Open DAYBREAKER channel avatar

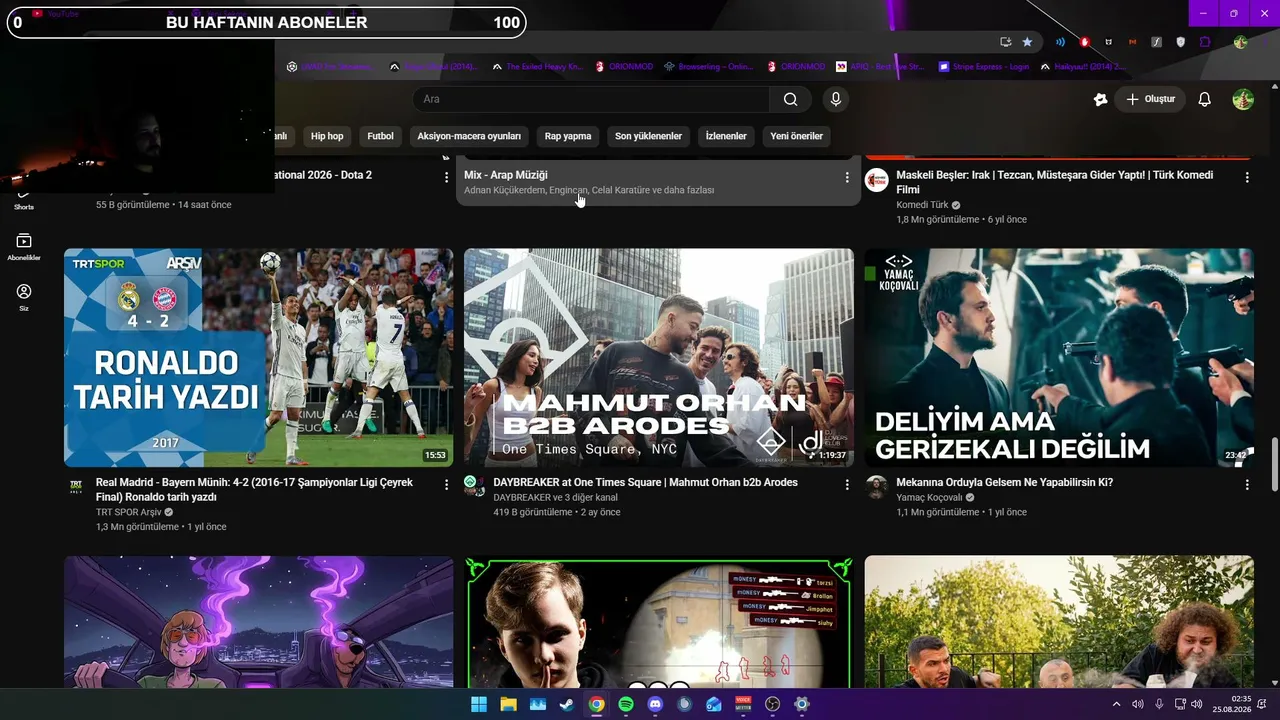click(475, 486)
